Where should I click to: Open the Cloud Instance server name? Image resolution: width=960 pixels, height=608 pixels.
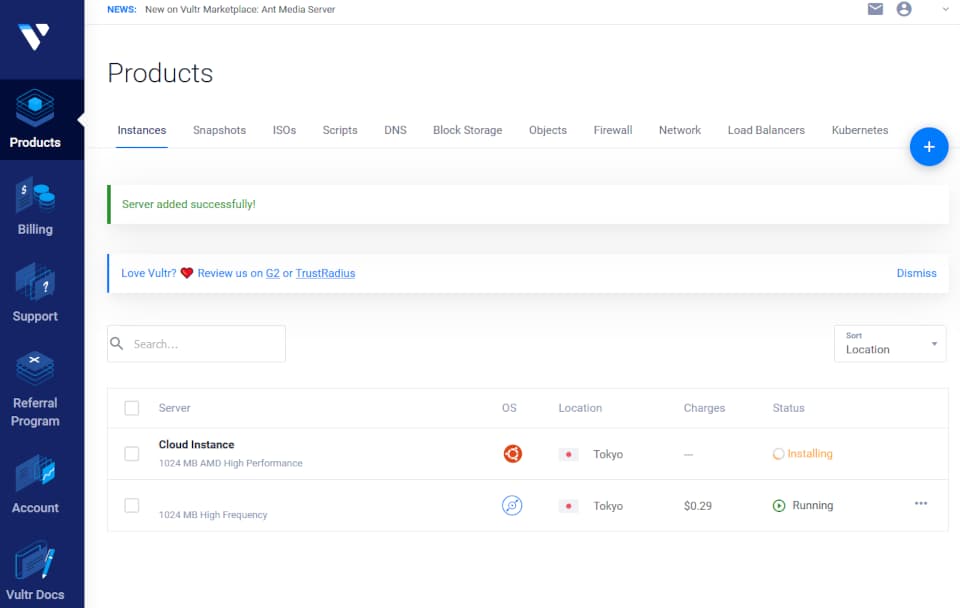197,445
